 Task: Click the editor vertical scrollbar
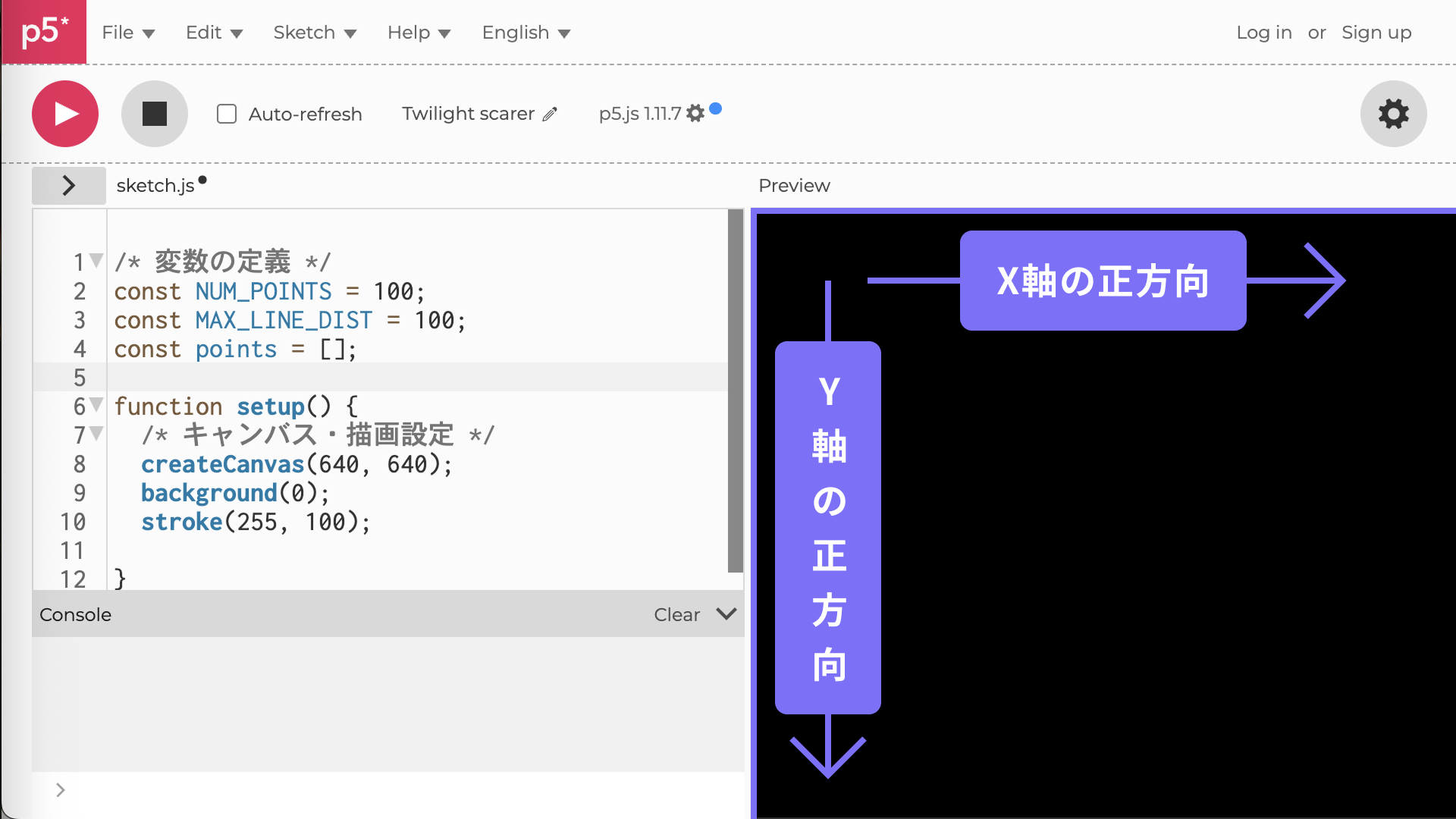tap(735, 391)
